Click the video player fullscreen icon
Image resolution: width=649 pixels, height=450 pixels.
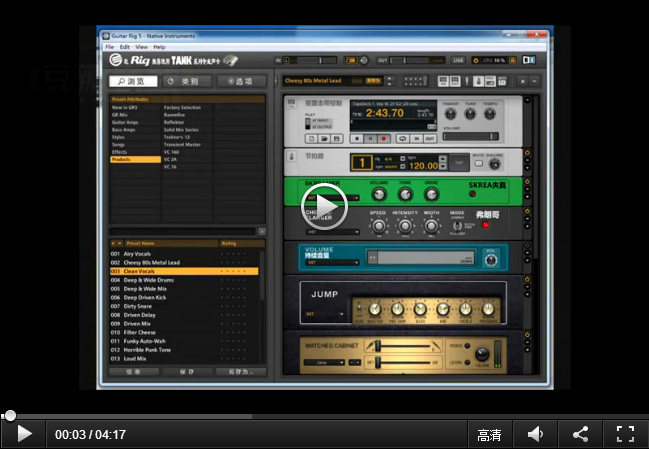tap(625, 434)
